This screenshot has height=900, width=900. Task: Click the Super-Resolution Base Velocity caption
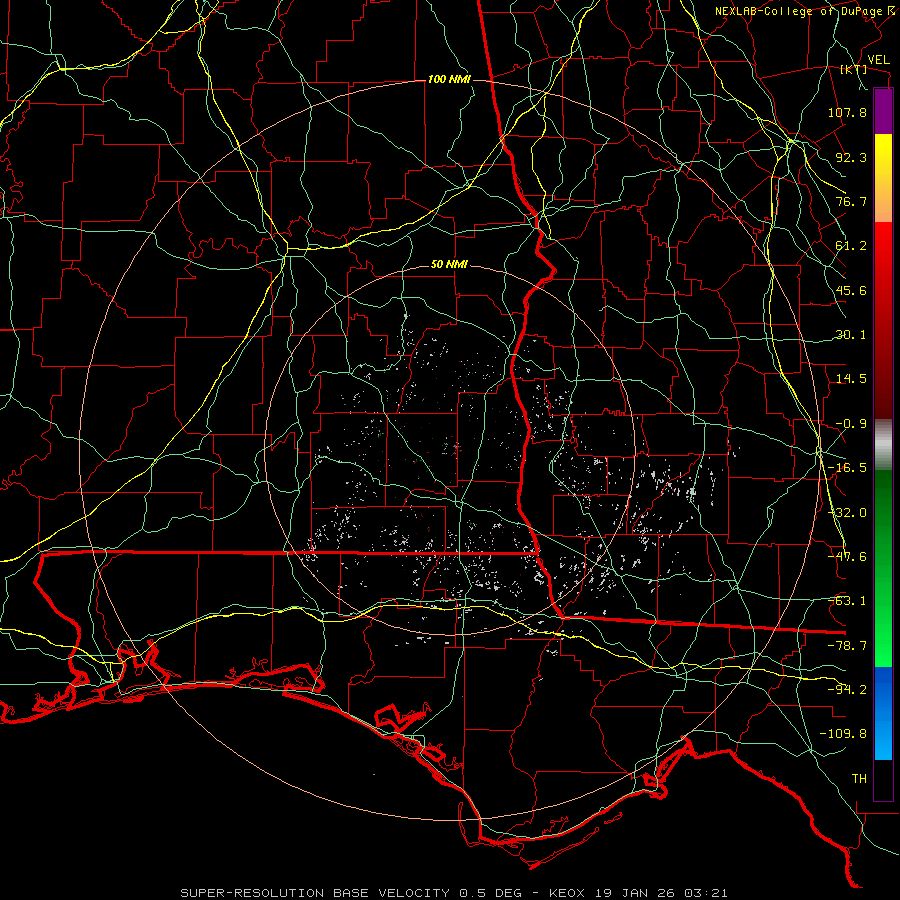click(453, 893)
